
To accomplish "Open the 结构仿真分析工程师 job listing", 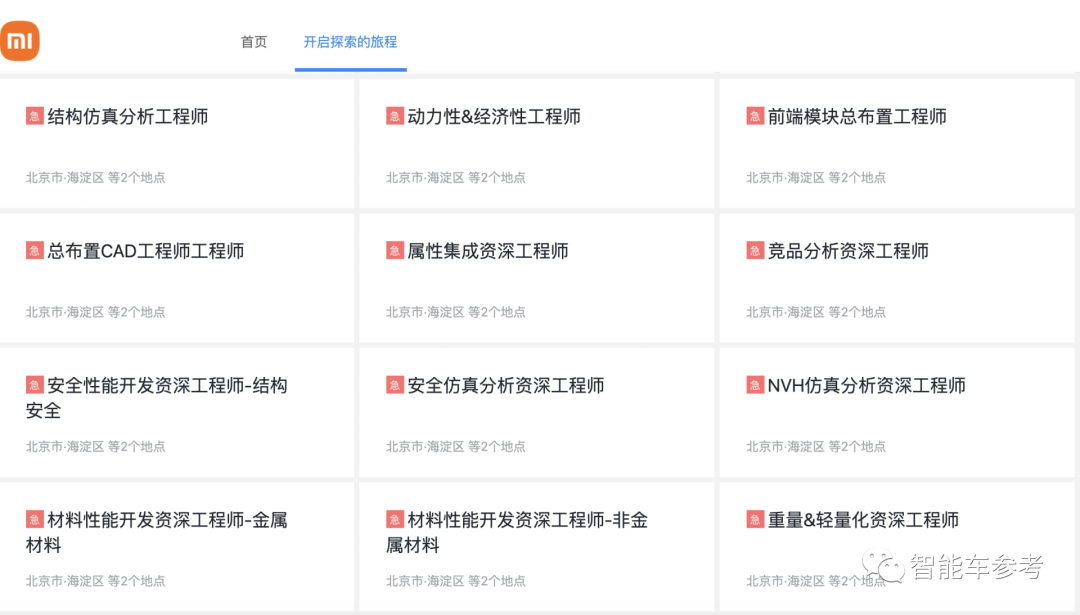I will 130,115.
